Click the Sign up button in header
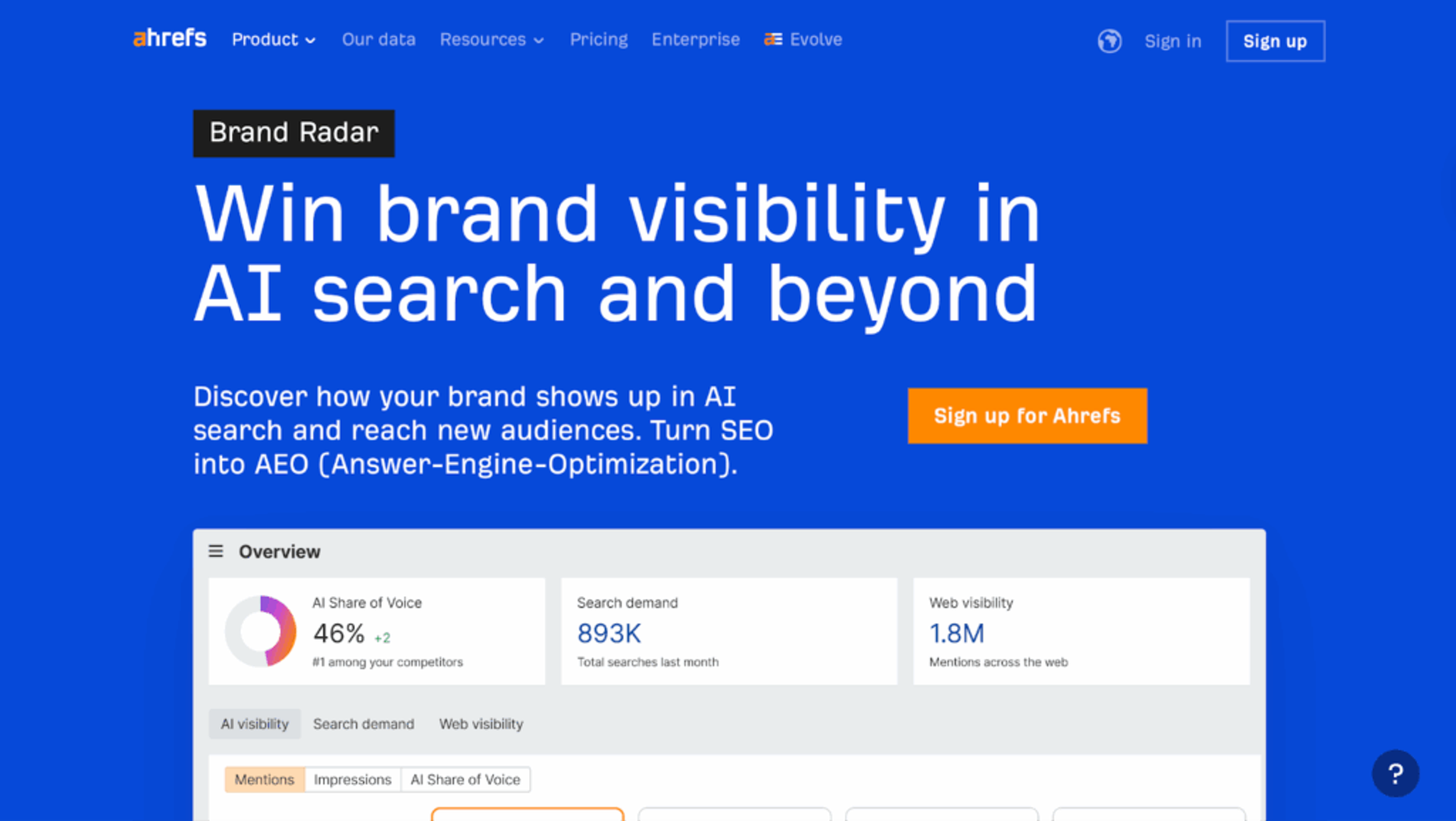This screenshot has height=821, width=1456. click(1275, 41)
